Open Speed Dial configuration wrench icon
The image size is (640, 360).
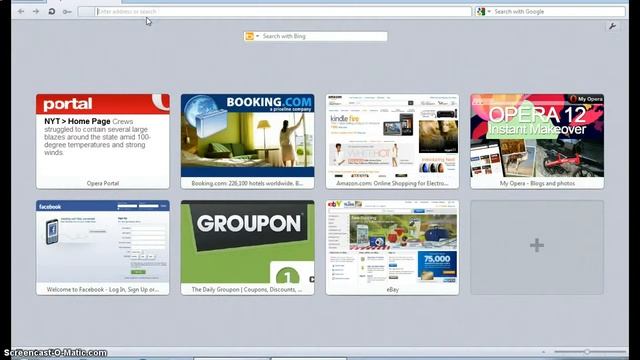(612, 27)
